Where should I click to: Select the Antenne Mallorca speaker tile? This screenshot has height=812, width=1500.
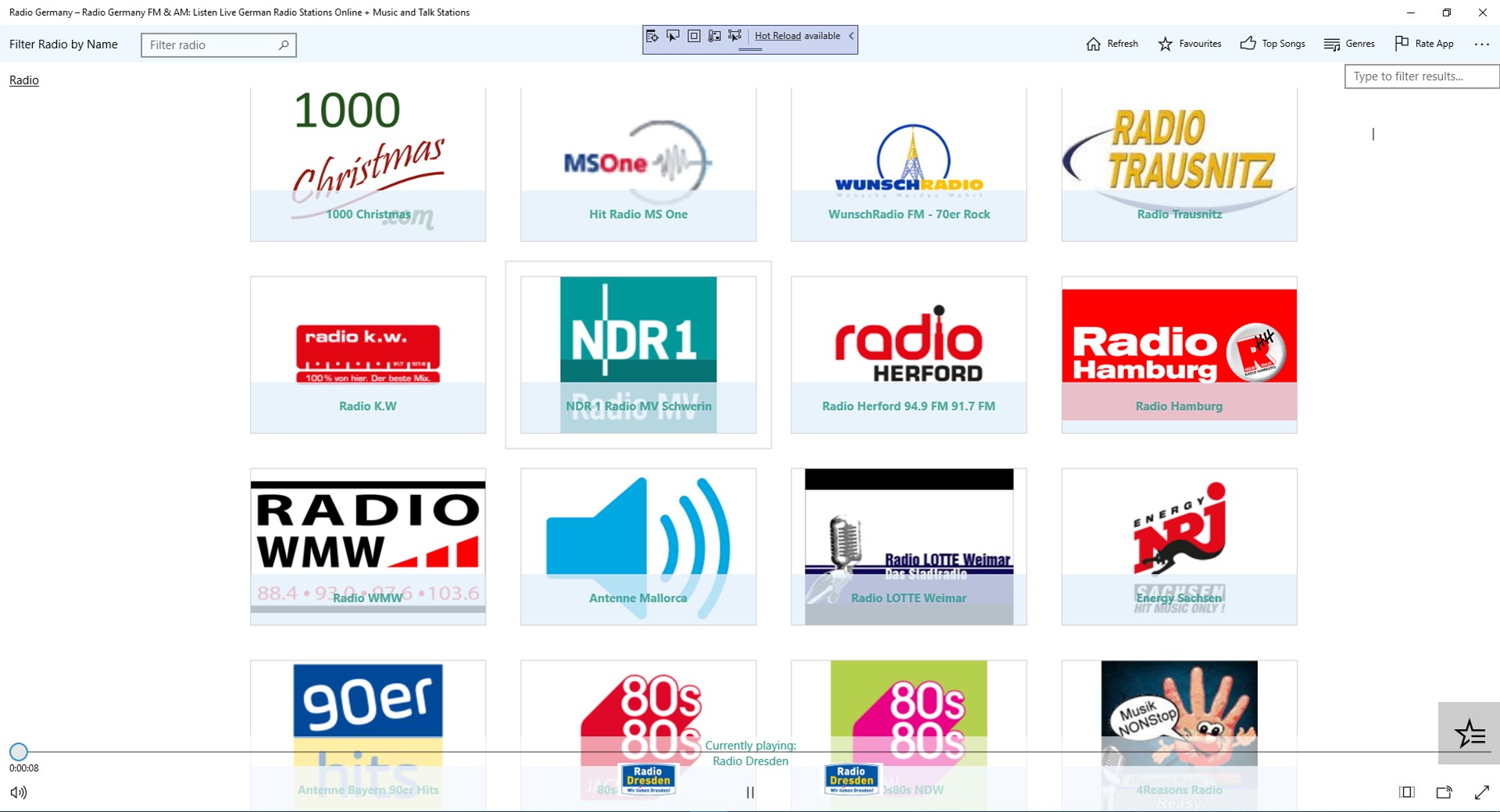(638, 547)
